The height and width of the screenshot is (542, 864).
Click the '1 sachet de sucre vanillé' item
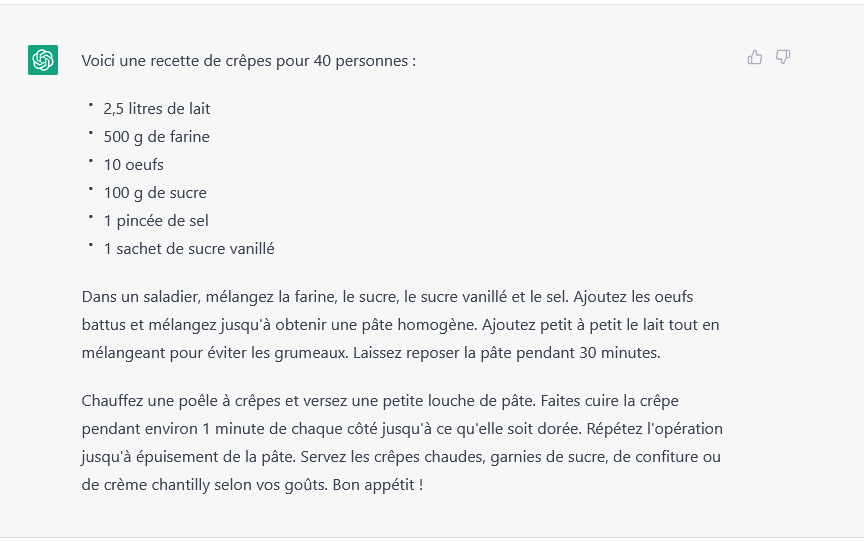click(x=189, y=249)
